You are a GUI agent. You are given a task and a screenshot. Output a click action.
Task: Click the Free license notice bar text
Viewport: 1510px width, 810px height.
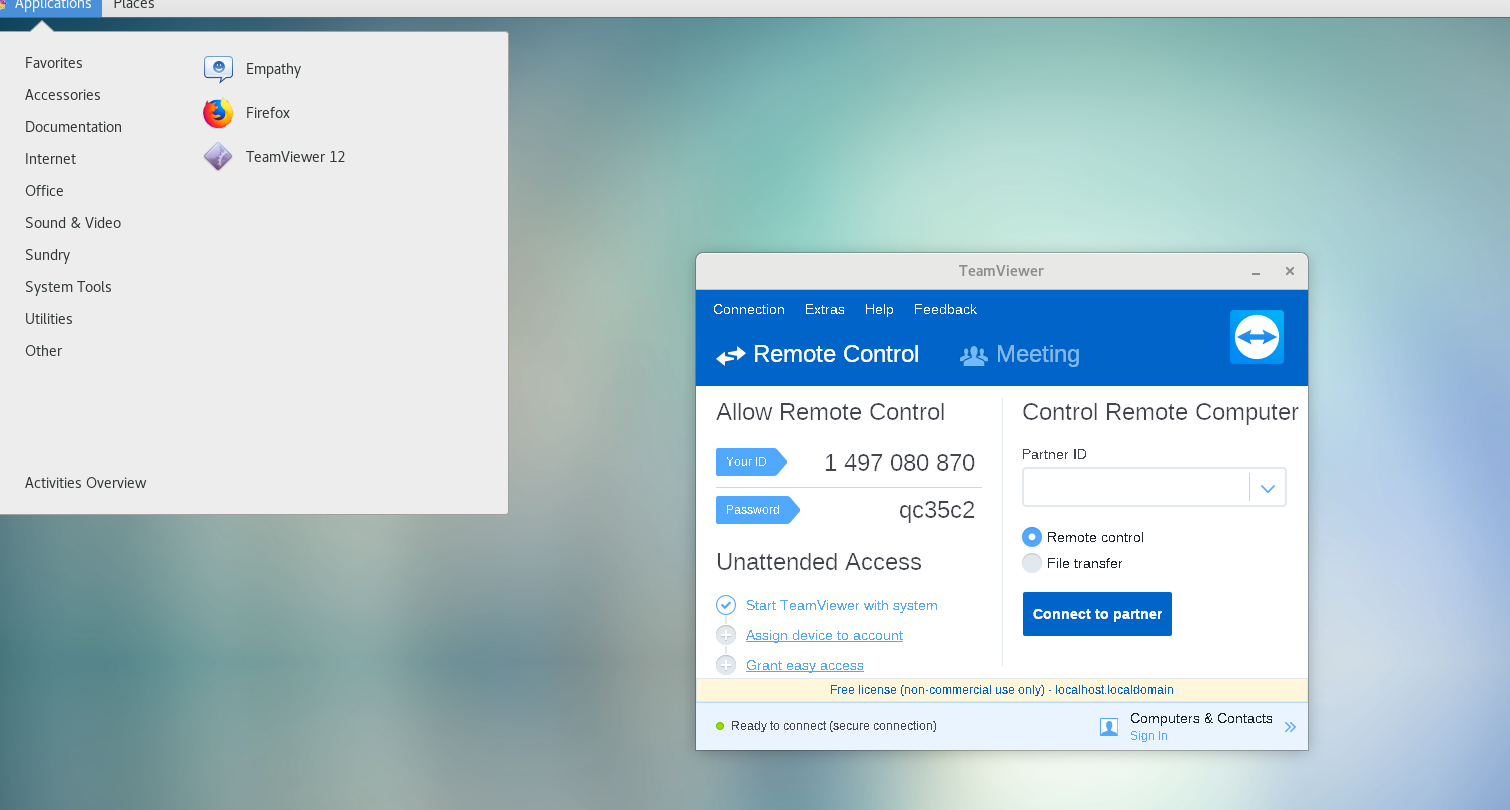1002,690
